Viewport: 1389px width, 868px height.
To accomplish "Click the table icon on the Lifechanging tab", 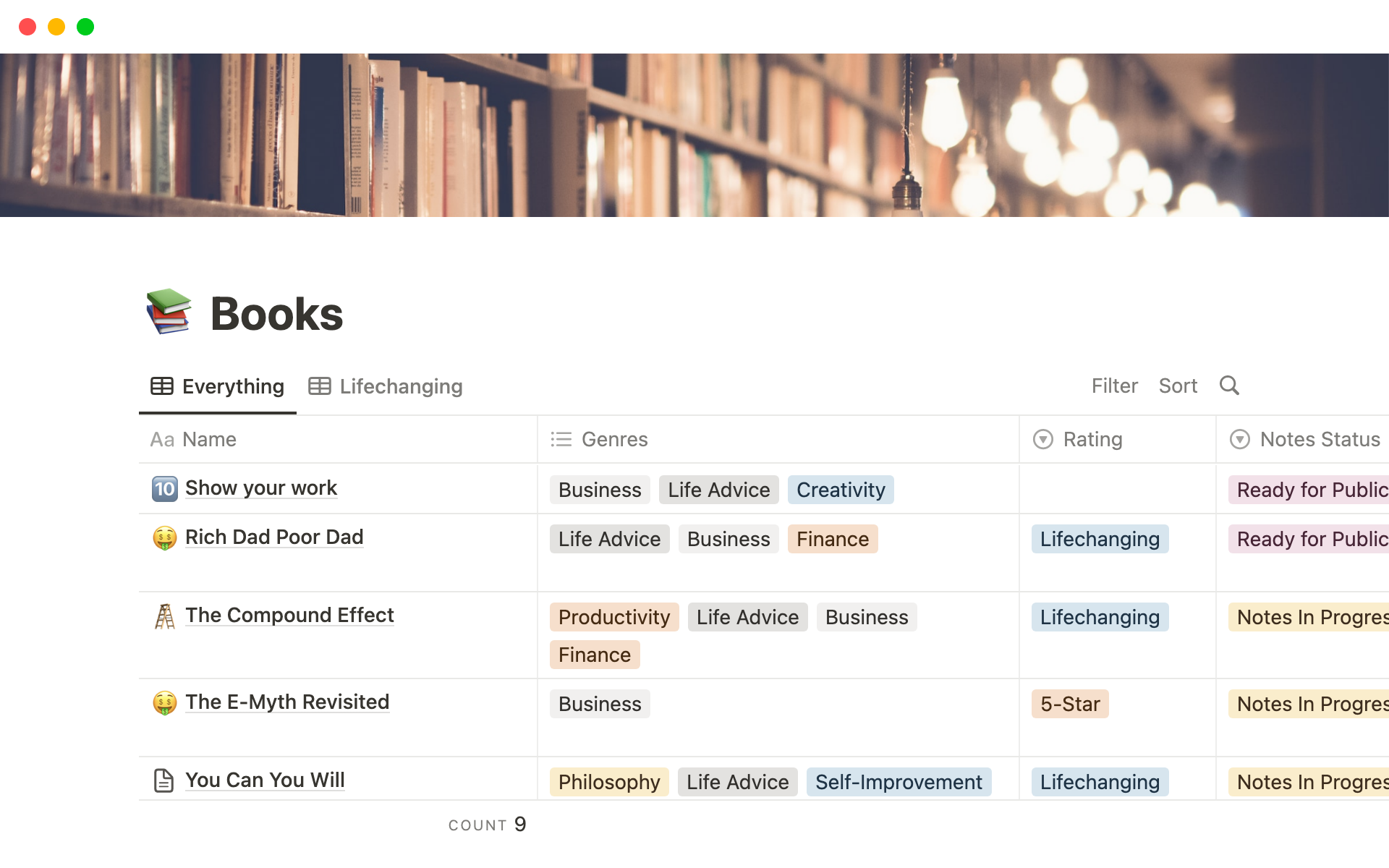I will click(x=319, y=386).
